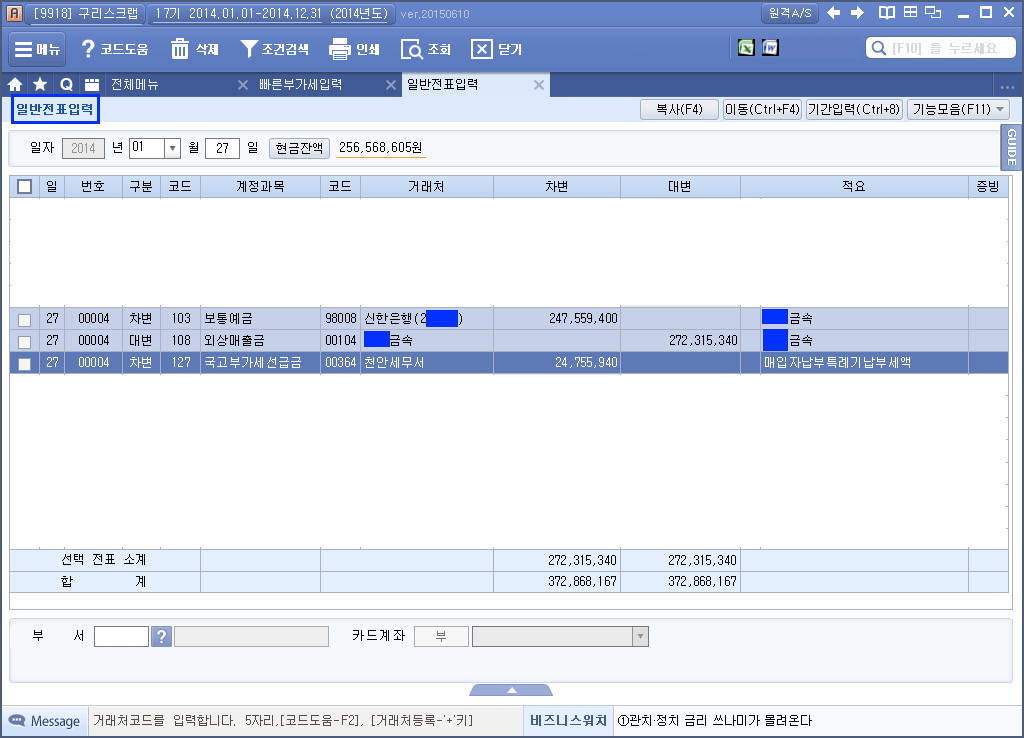Click the 차변 column header
Image resolution: width=1024 pixels, height=738 pixels.
[x=556, y=187]
